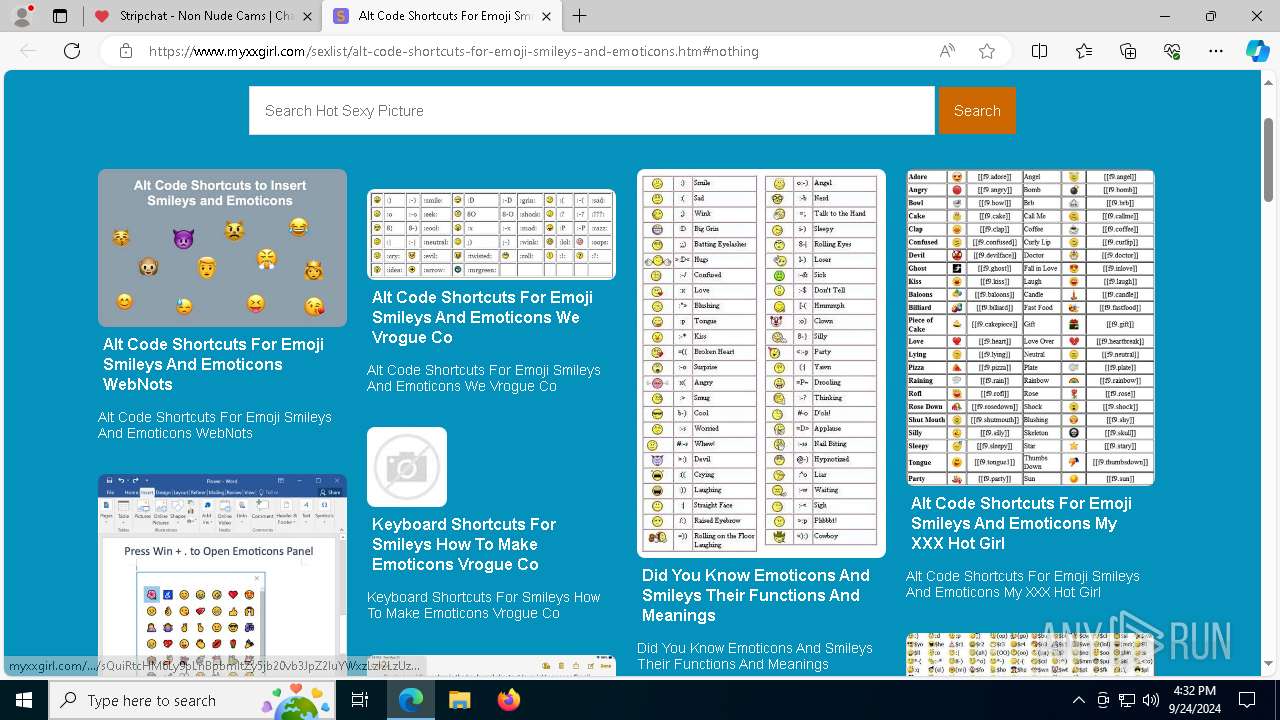Open My XXX Hot Girl title link
Screen dimensions: 1280x720
1021,523
